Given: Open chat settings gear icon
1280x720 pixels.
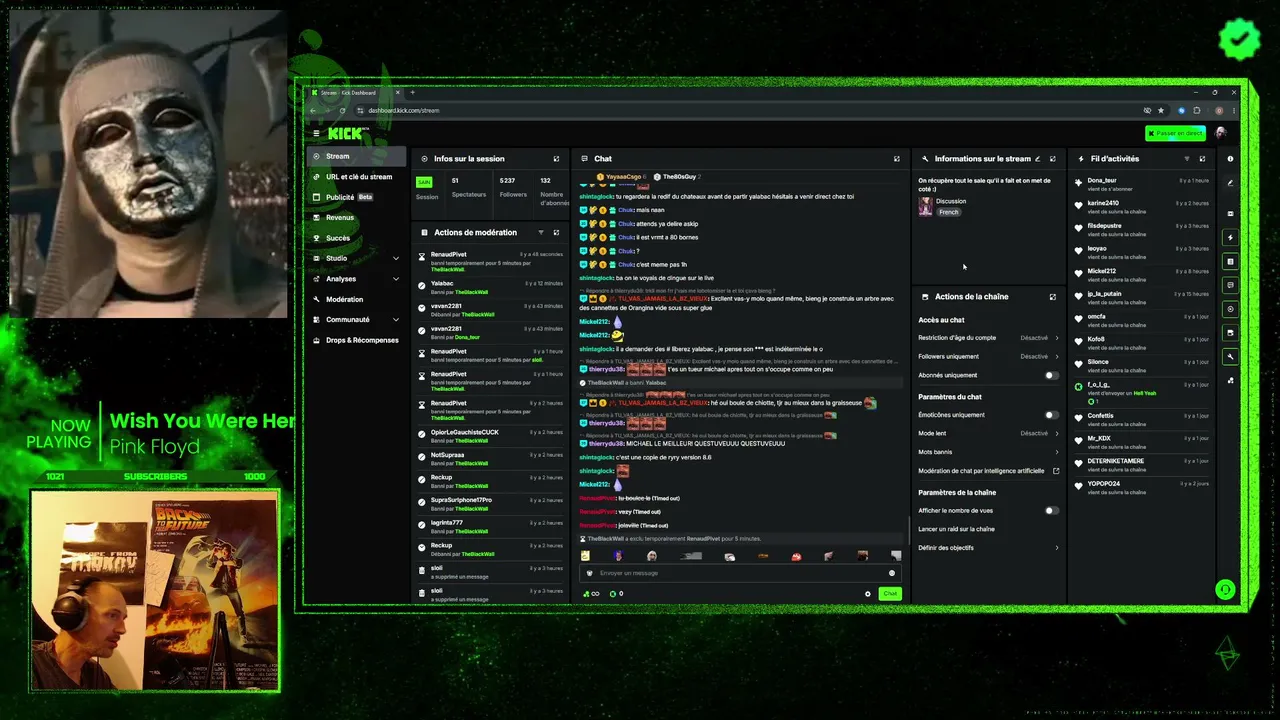Looking at the screenshot, I should point(867,594).
